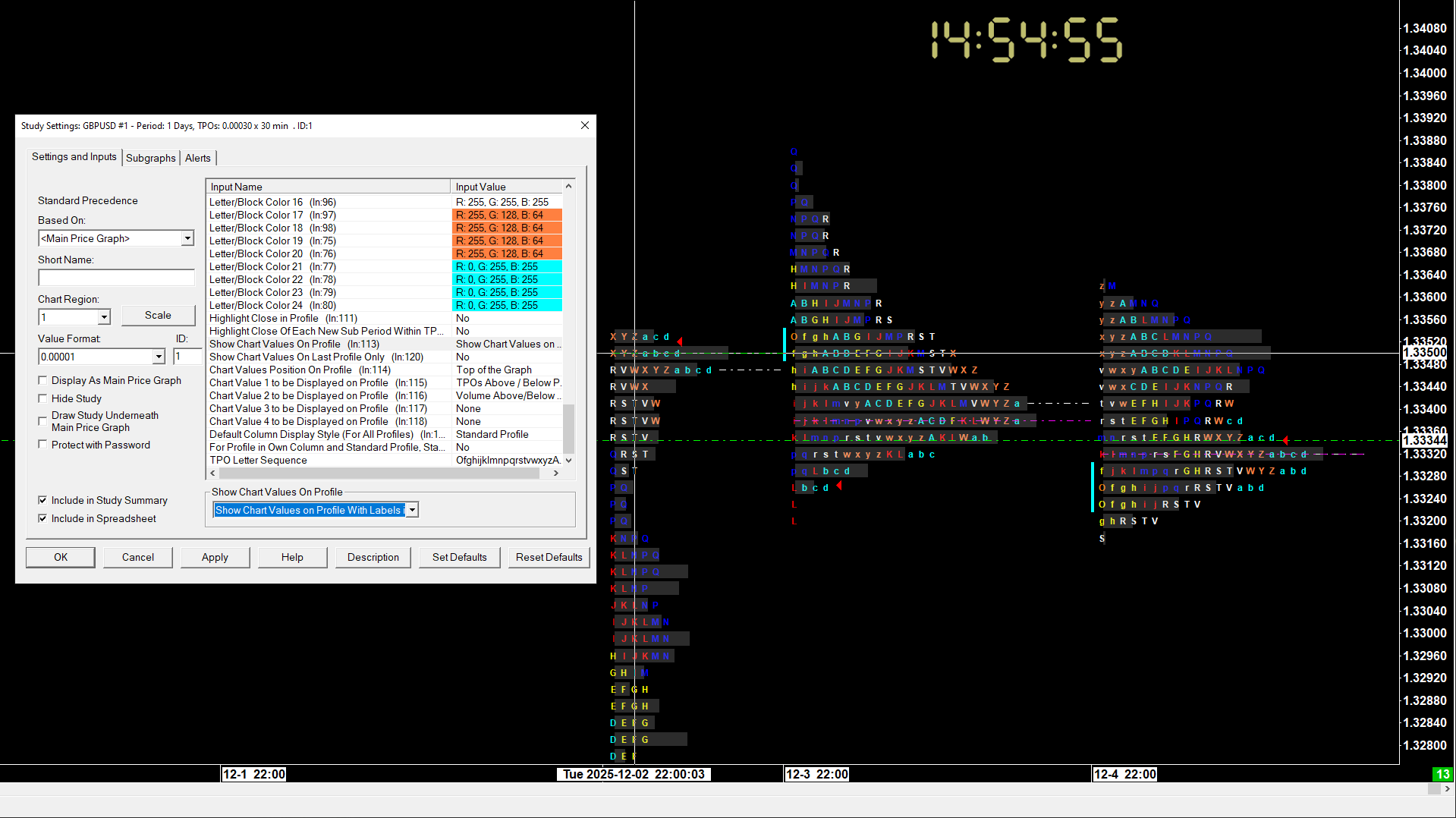
Task: Select the Letter/Block Color 22 row name
Action: [x=272, y=279]
